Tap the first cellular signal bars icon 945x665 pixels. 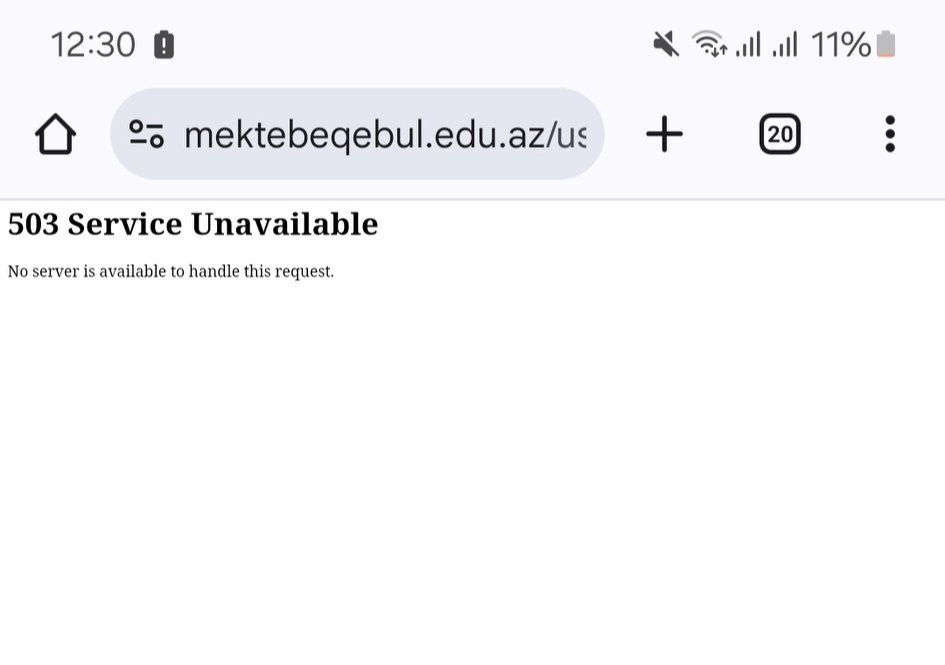coord(748,45)
